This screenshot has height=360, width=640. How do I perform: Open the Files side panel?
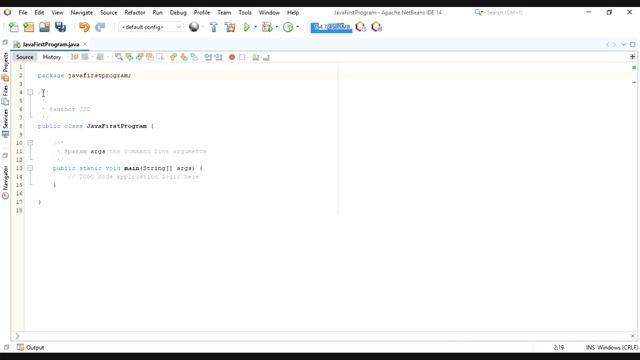[x=5, y=95]
